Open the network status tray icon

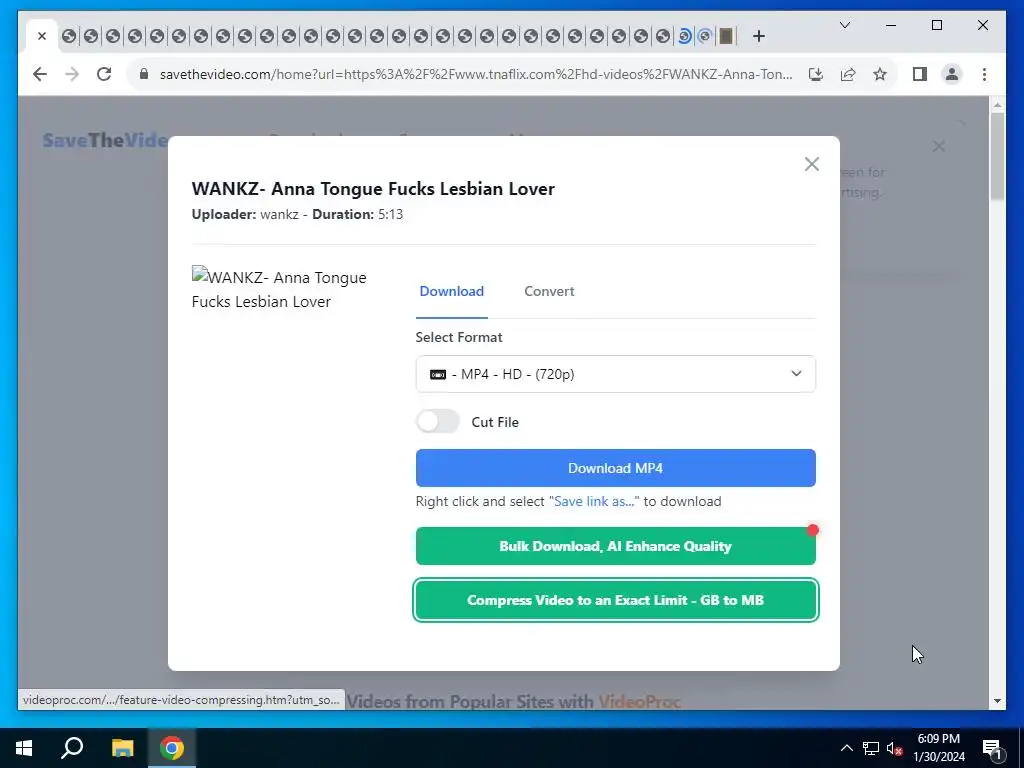pos(871,748)
